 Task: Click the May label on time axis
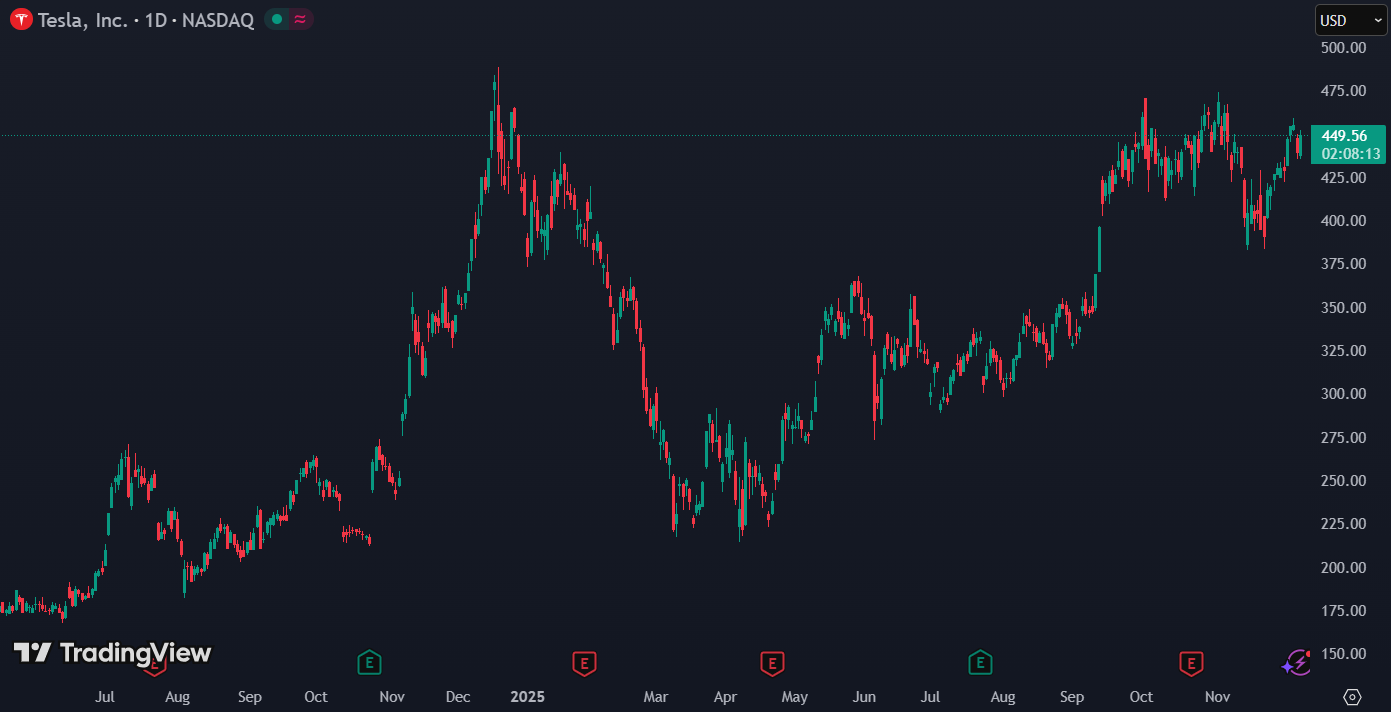point(795,697)
